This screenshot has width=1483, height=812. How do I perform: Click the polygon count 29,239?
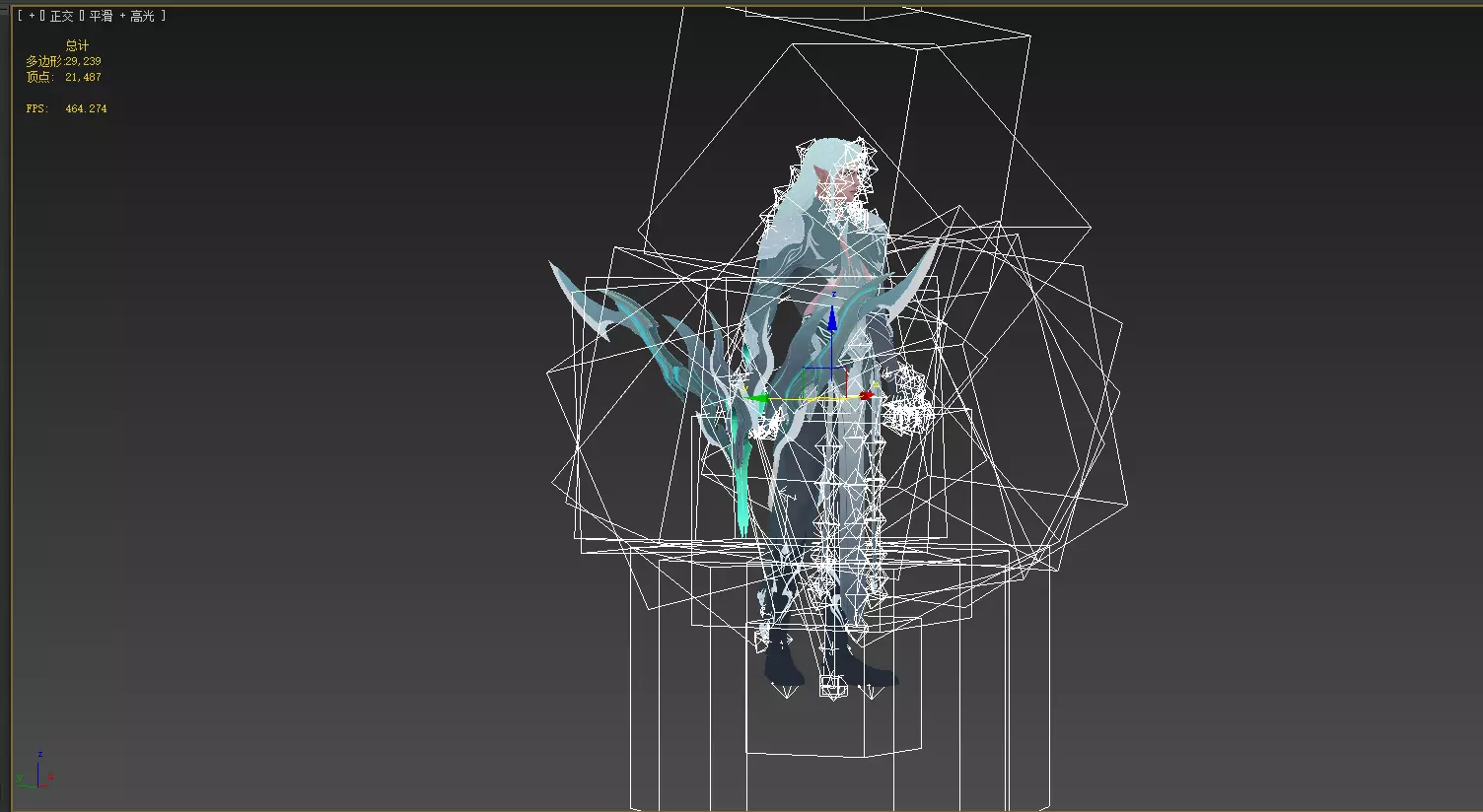(x=83, y=61)
